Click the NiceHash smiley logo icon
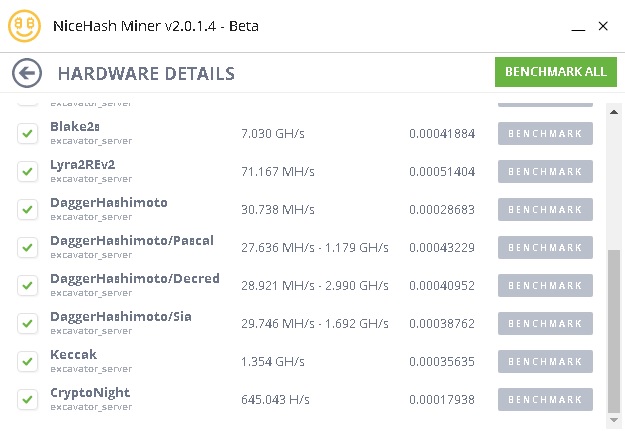 (x=24, y=26)
